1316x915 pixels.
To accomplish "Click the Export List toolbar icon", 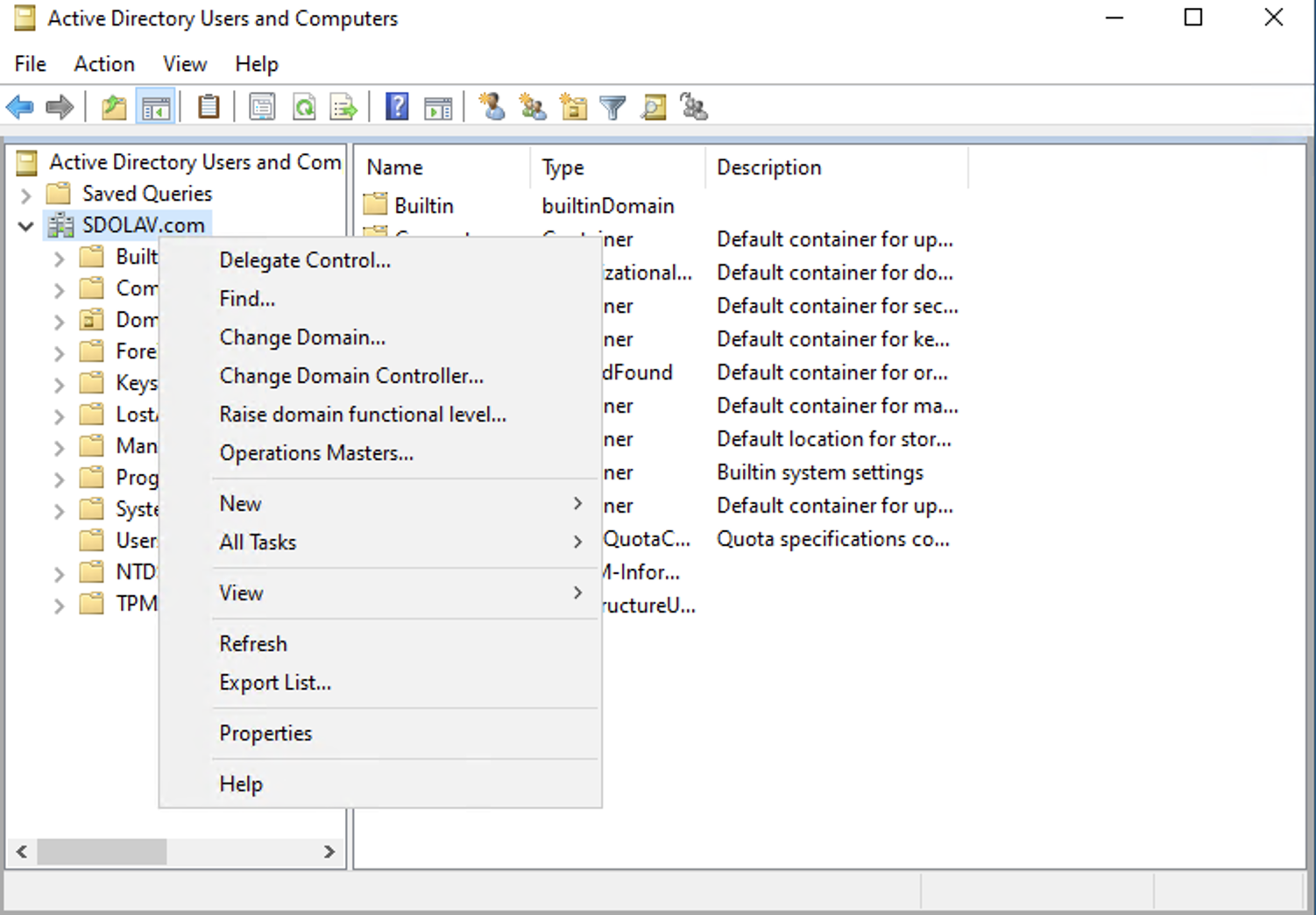I will 343,108.
